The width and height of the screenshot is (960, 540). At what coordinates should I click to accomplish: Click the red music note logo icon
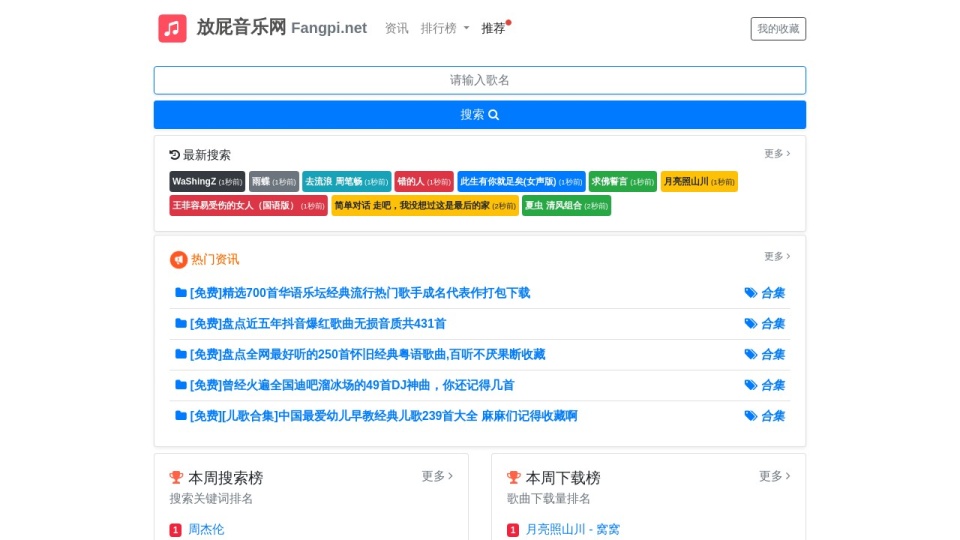pos(172,28)
